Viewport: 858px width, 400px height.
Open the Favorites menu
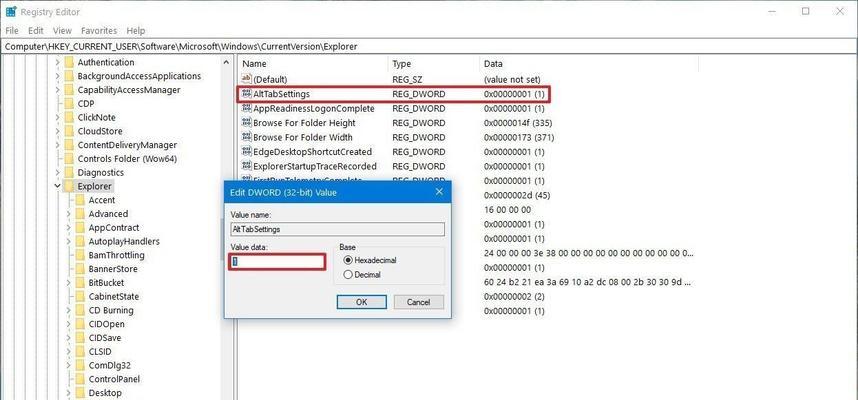click(x=99, y=31)
